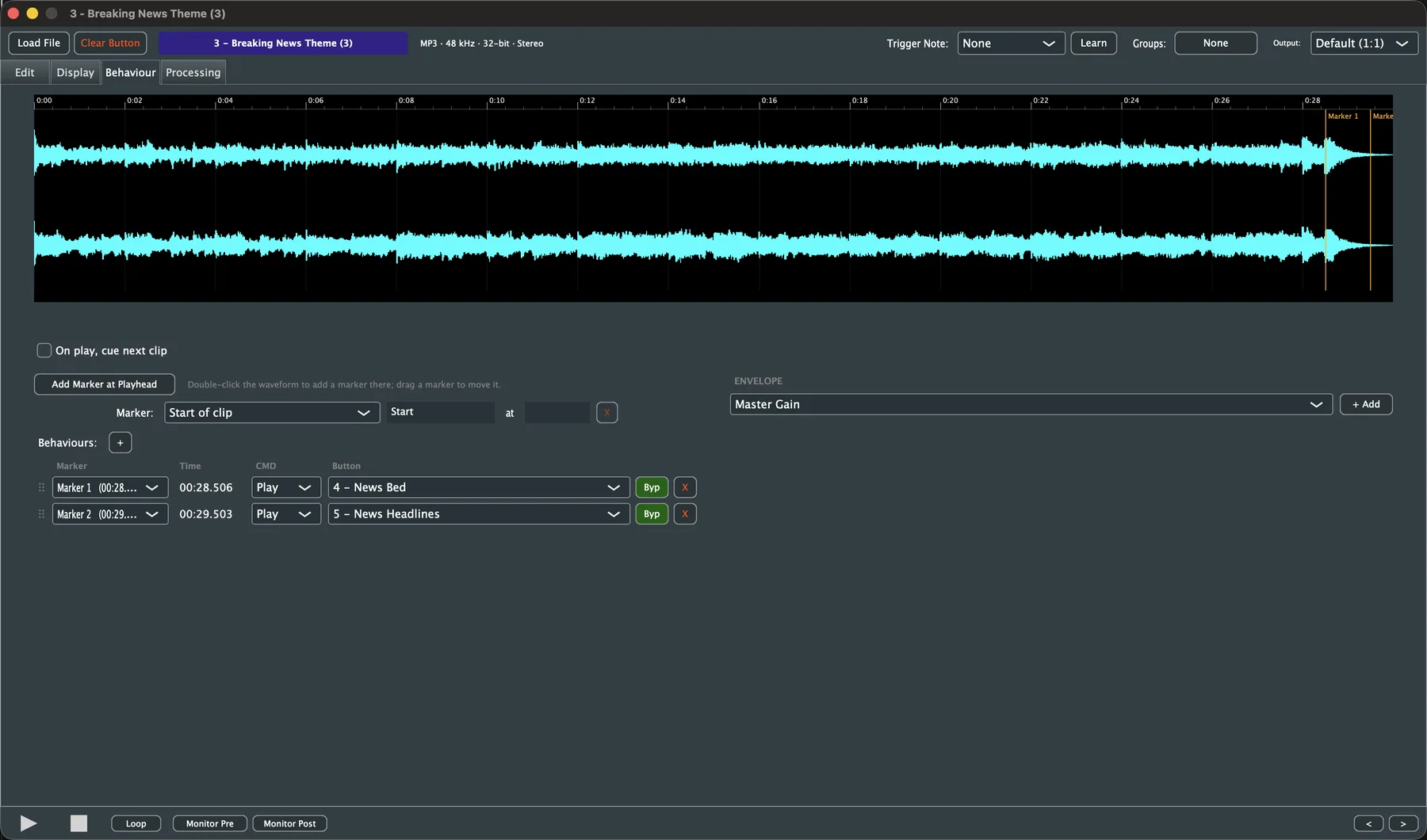
Task: Select the Behaviour tab
Action: (131, 72)
